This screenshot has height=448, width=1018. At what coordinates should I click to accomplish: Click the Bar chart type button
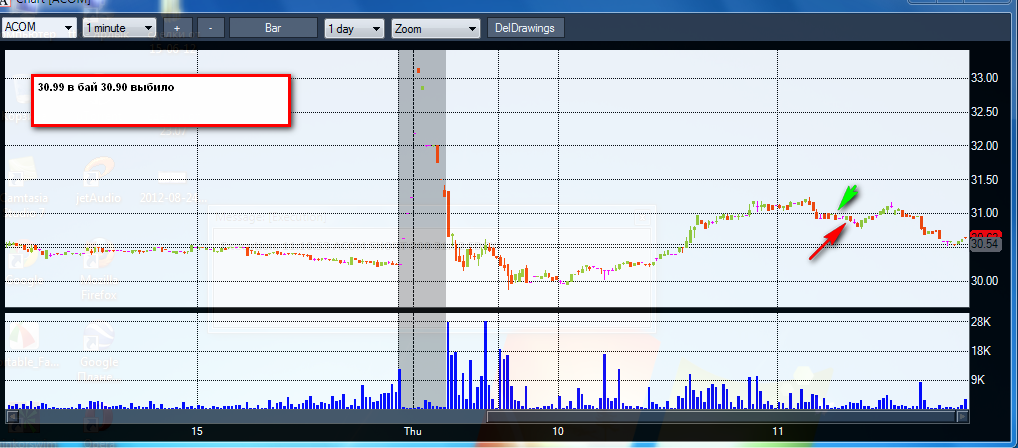273,28
